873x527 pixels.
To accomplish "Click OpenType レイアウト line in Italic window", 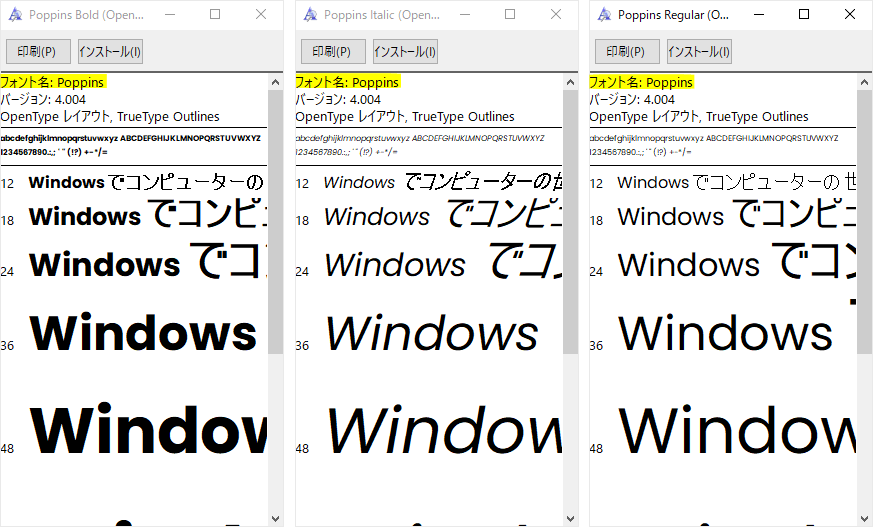I will 405,117.
